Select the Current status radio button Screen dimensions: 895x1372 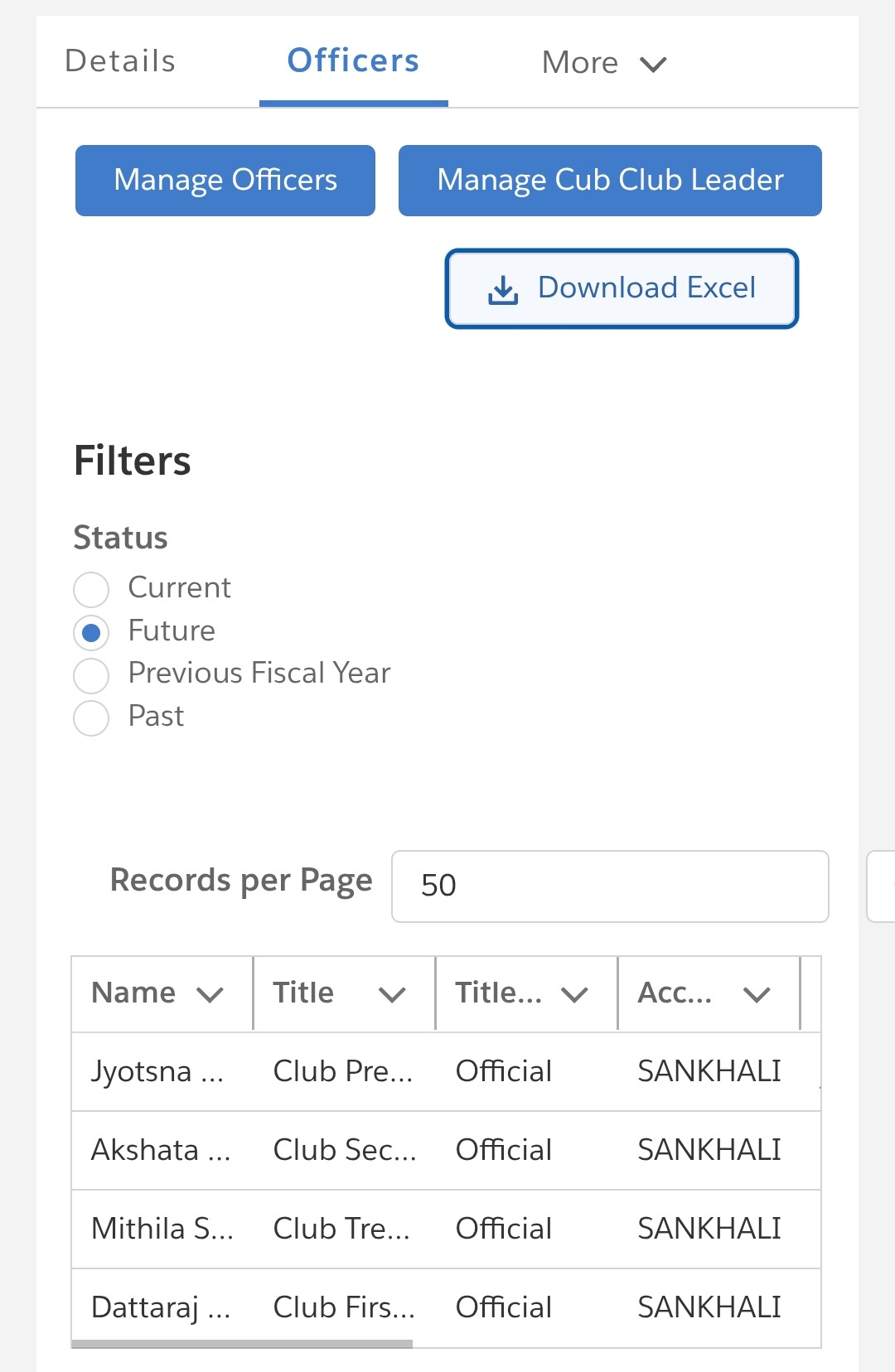[x=91, y=590]
